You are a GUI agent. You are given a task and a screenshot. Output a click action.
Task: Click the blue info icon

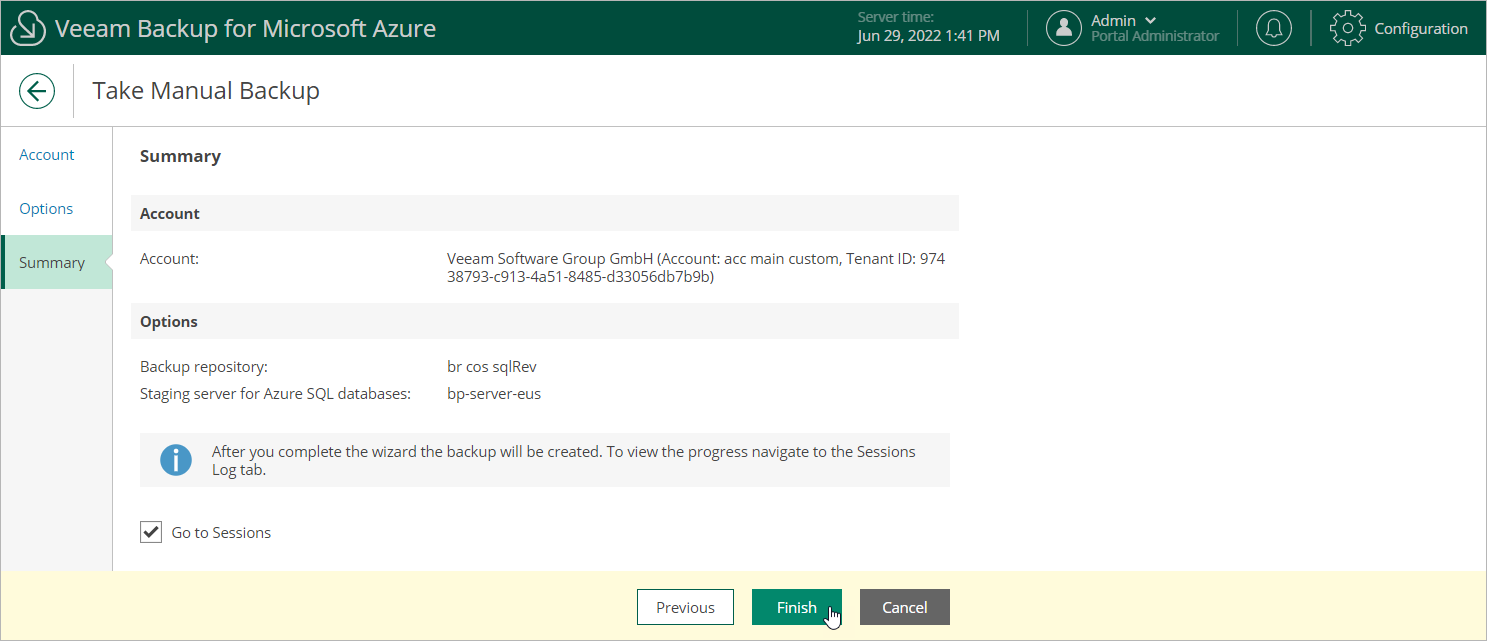click(176, 460)
